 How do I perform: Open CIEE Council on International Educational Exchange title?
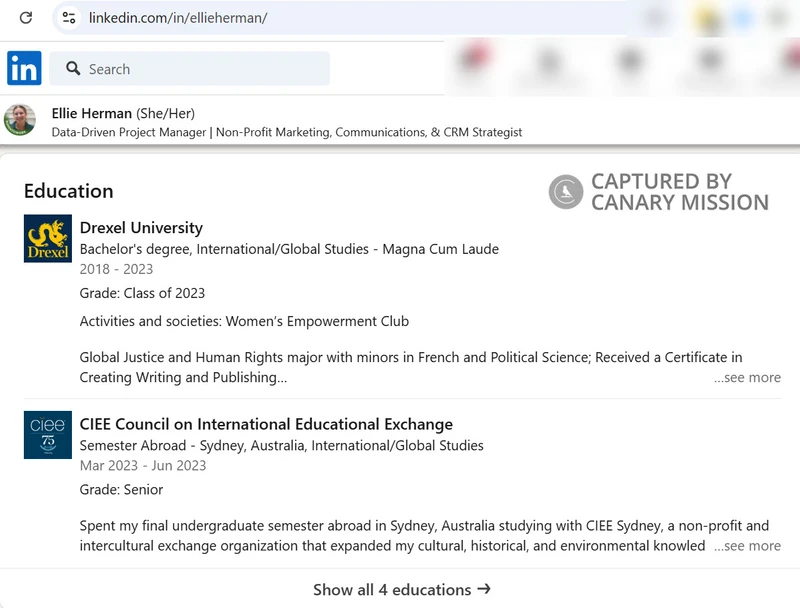[x=266, y=424]
